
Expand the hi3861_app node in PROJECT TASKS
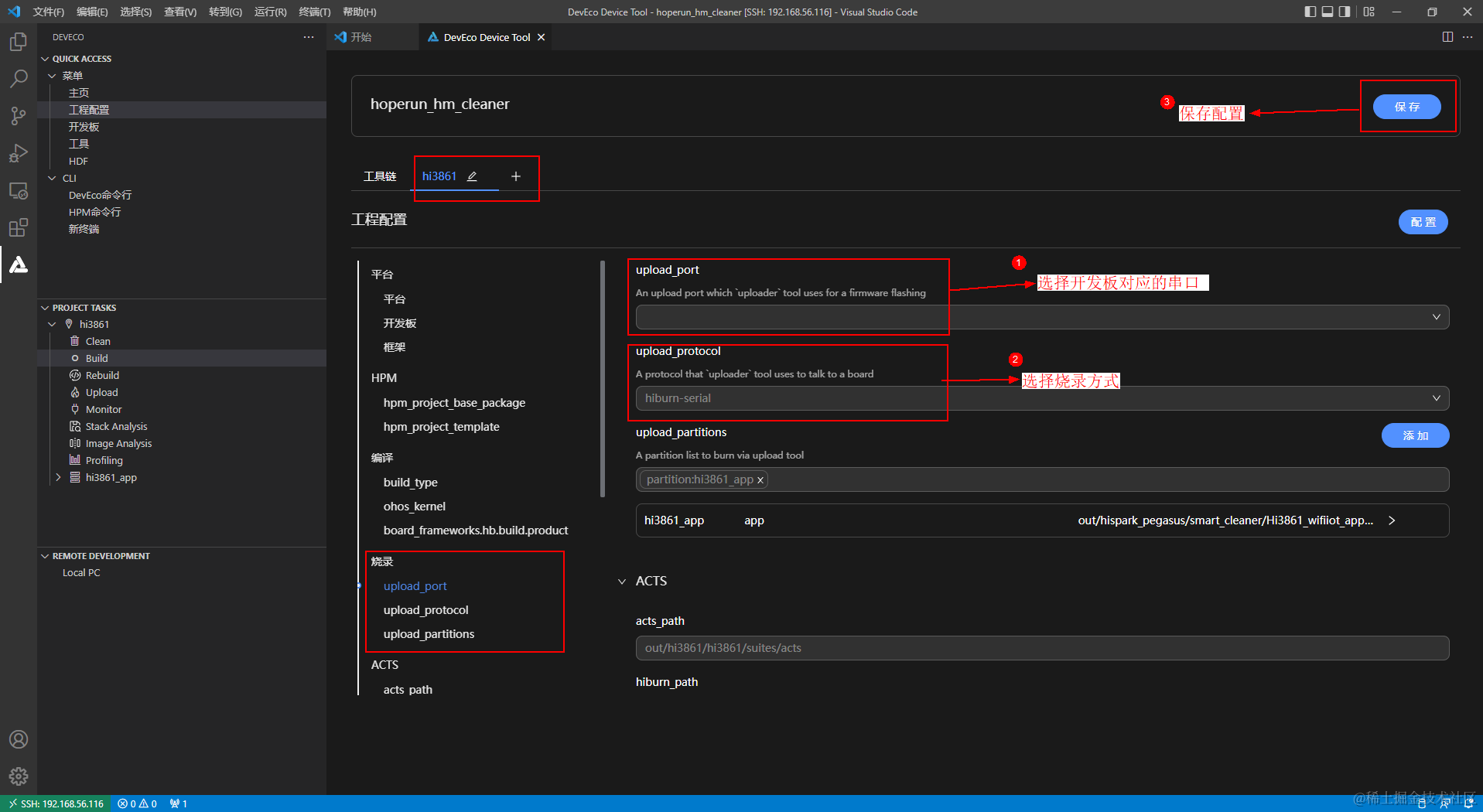58,477
